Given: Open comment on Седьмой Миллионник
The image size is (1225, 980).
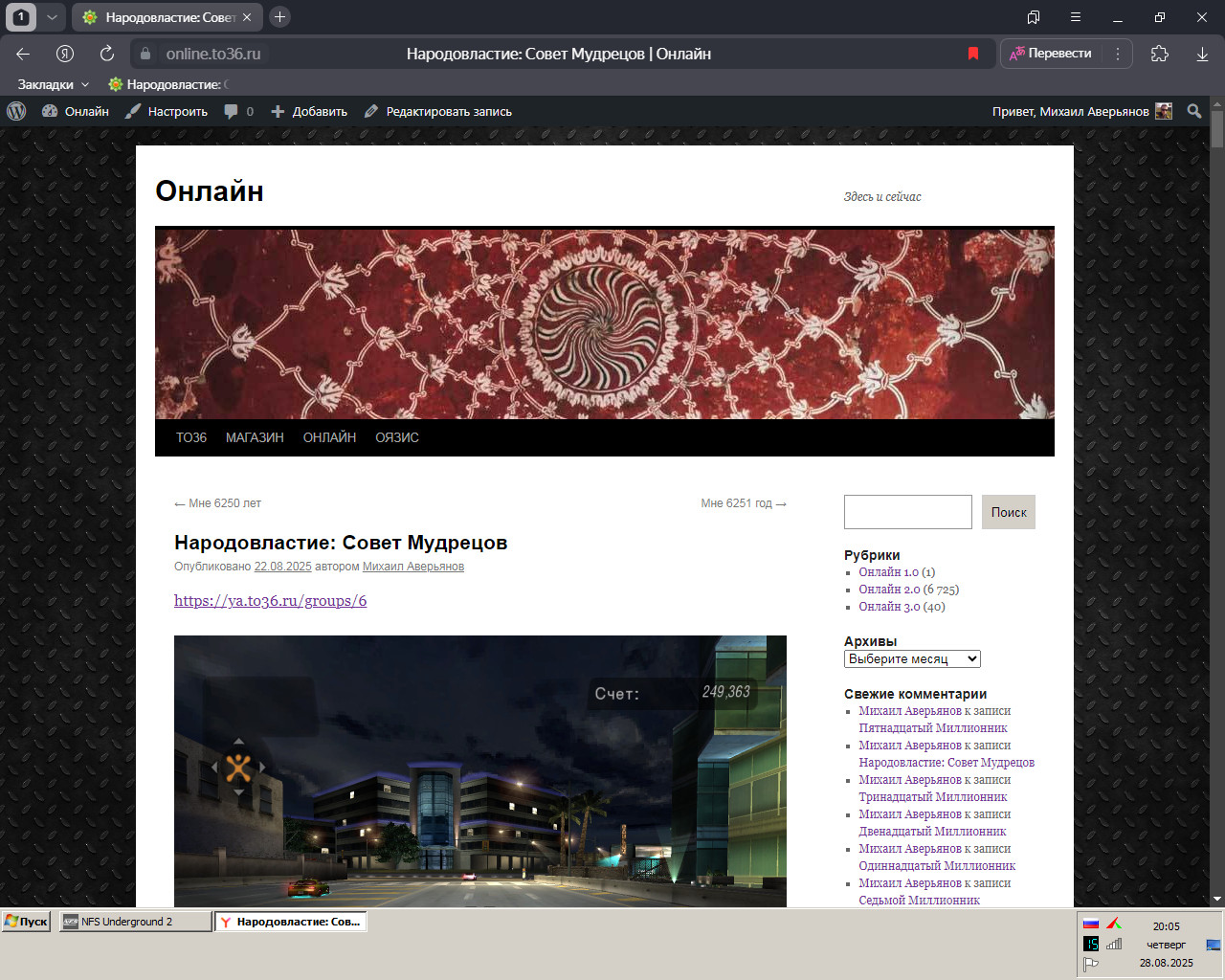Looking at the screenshot, I should coord(920,901).
